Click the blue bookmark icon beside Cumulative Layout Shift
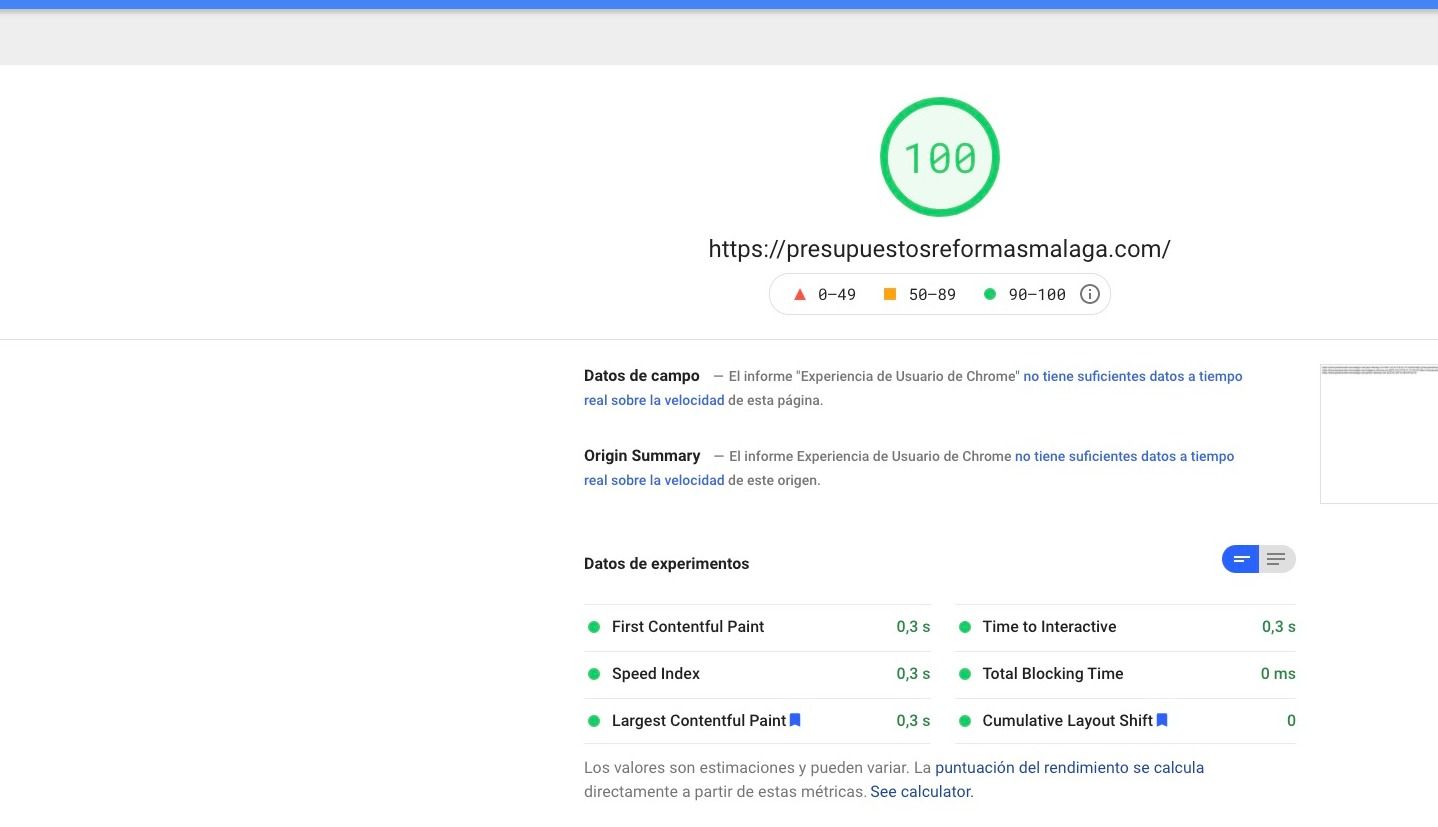This screenshot has width=1438, height=827. (1162, 720)
